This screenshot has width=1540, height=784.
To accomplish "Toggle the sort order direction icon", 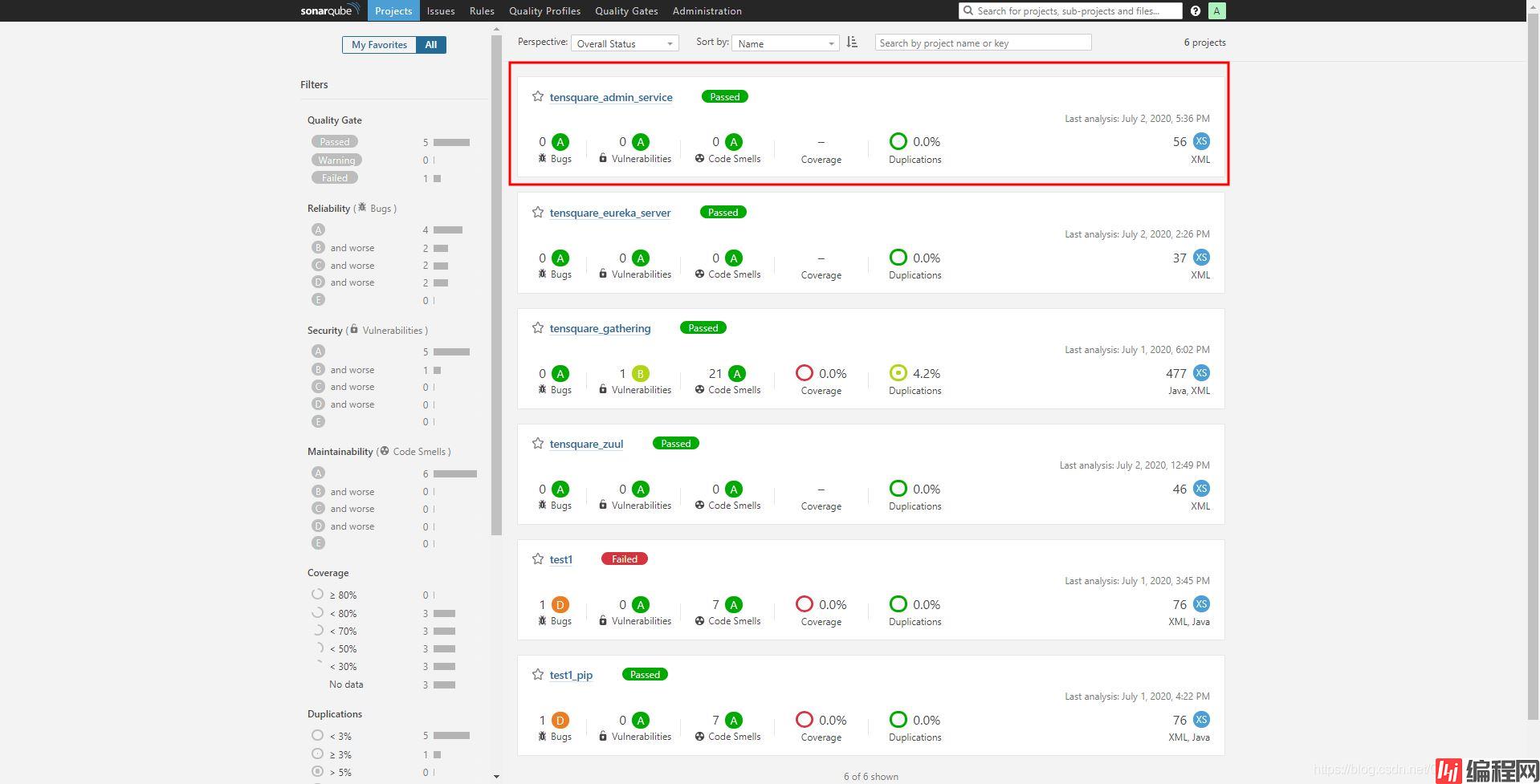I will click(x=852, y=43).
